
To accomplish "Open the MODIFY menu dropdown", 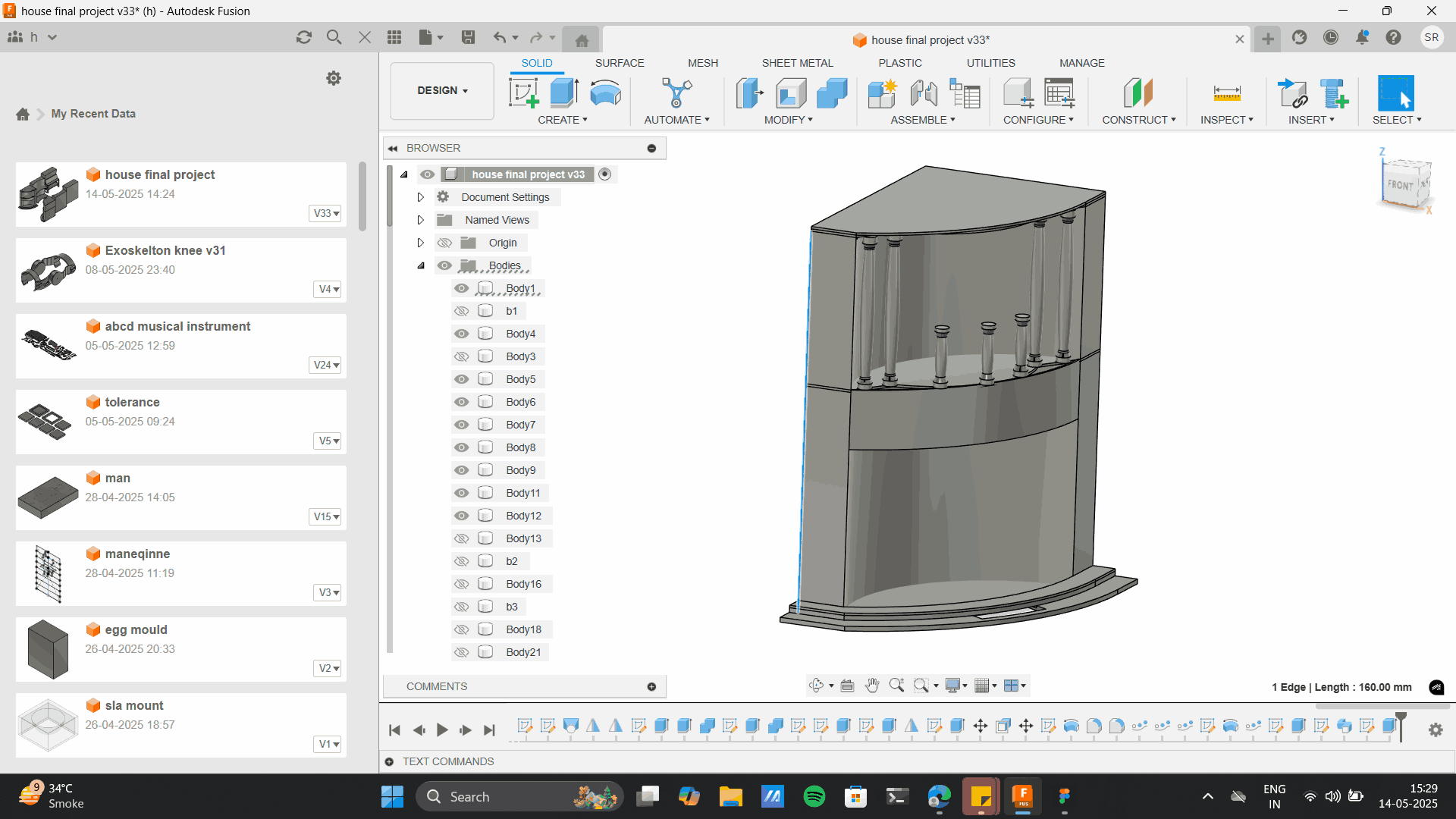I will coord(789,120).
